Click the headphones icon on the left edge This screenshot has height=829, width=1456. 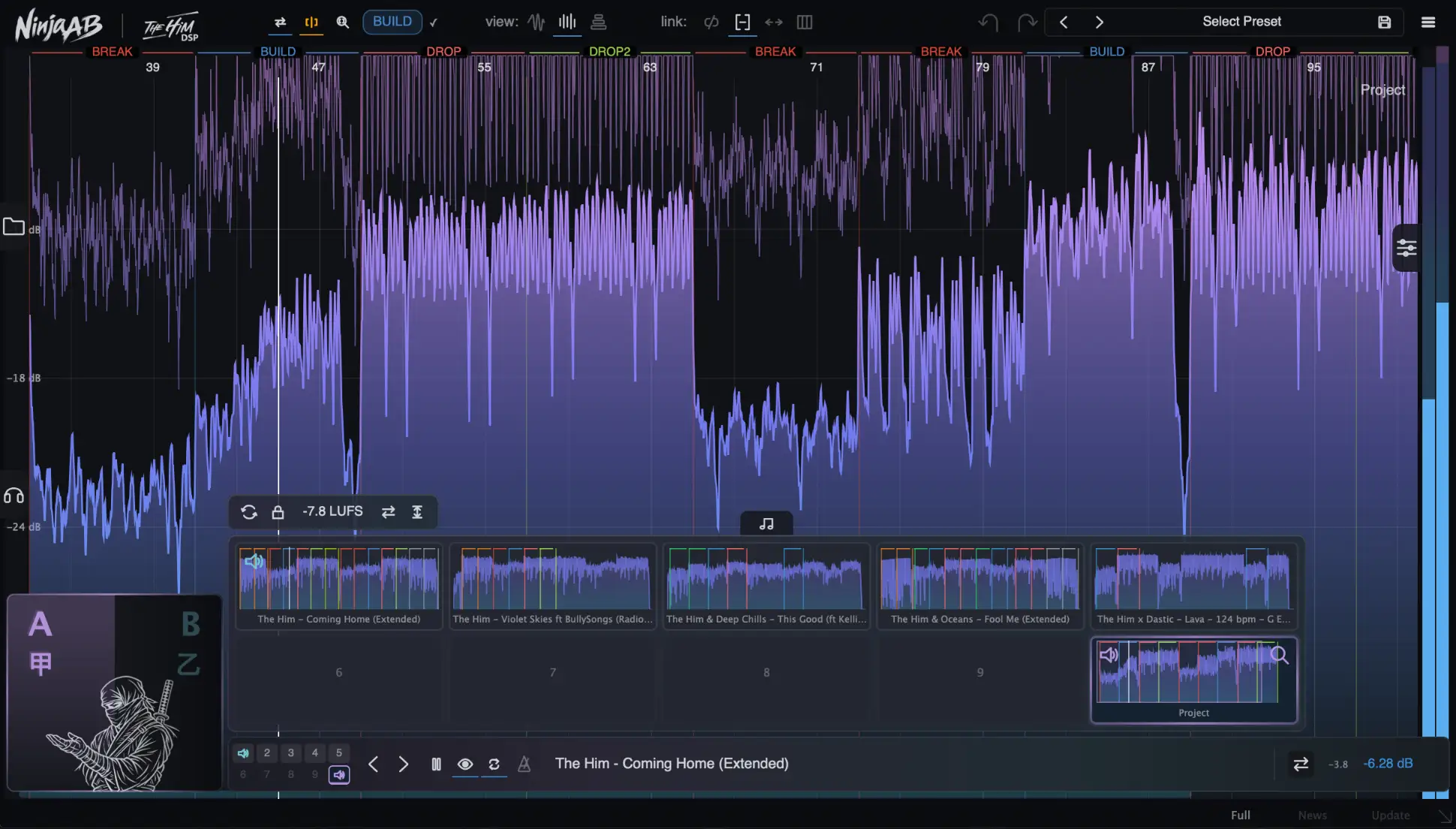point(14,496)
